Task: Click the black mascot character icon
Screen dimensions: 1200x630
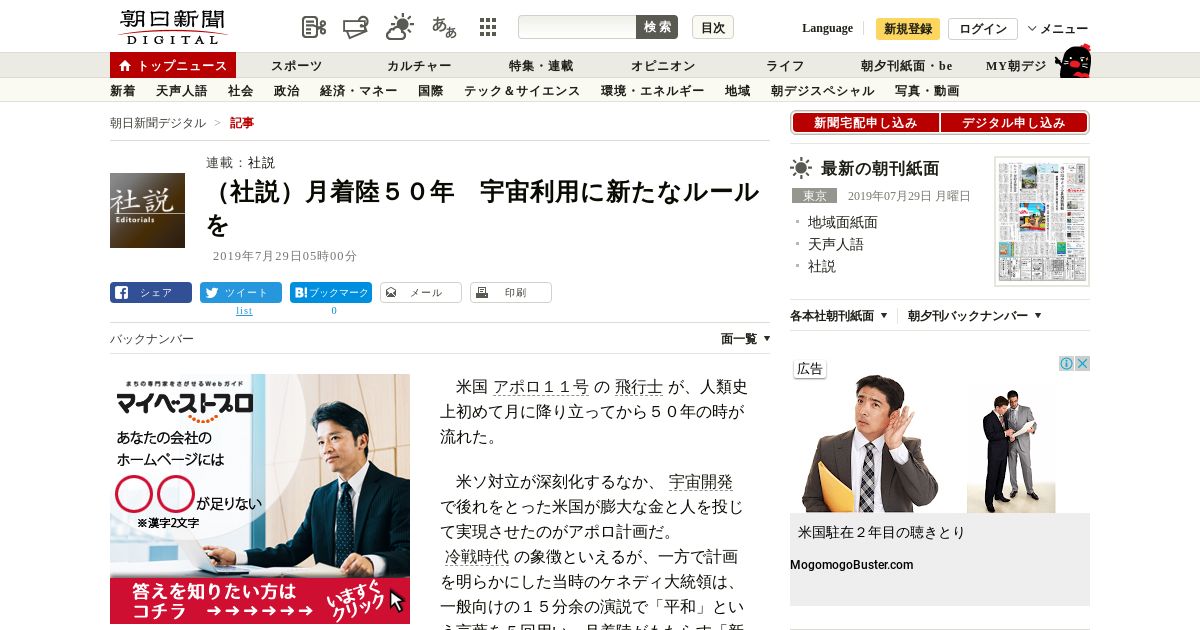Action: [1074, 62]
